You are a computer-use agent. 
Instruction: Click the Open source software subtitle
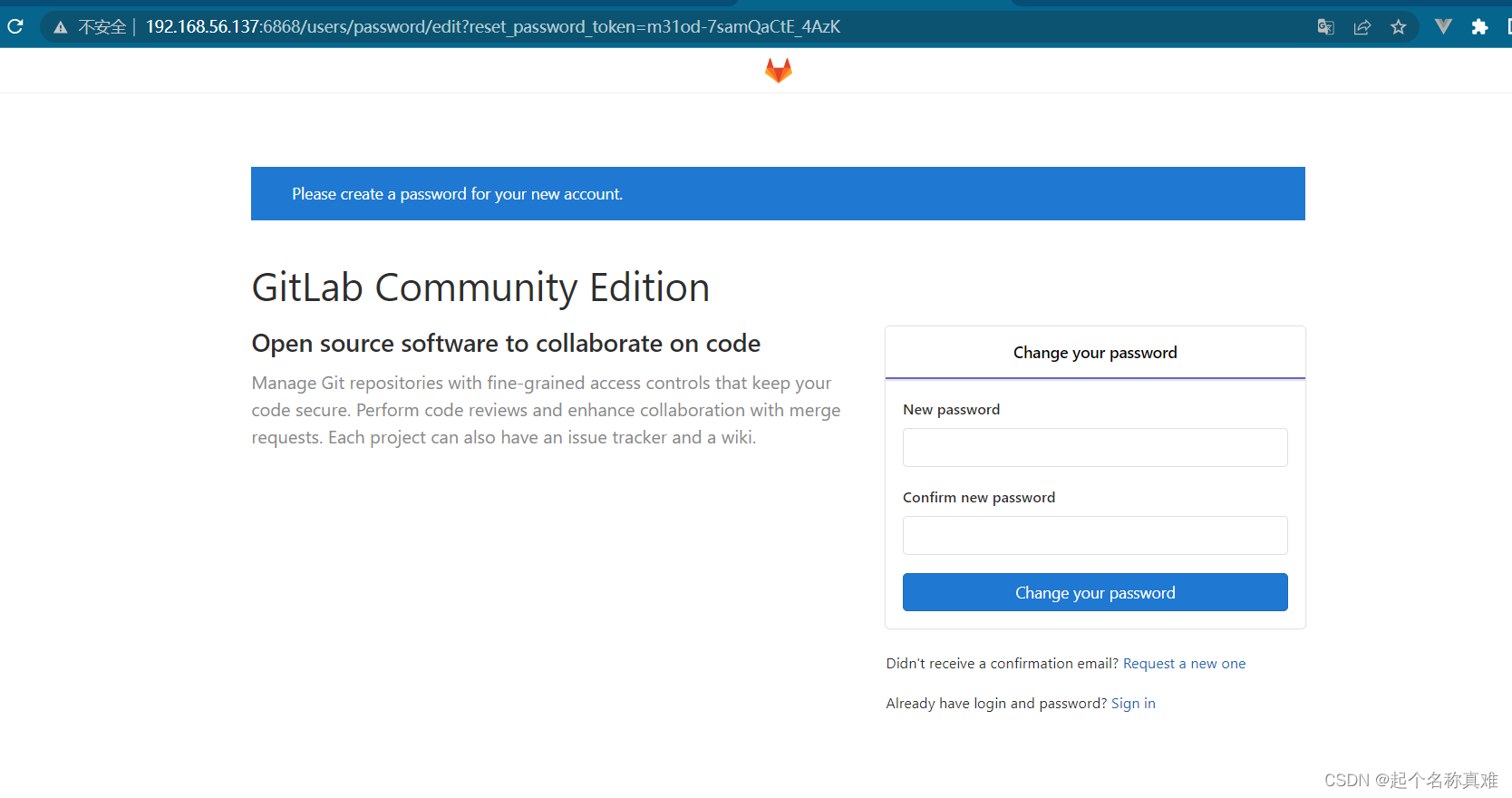point(506,344)
